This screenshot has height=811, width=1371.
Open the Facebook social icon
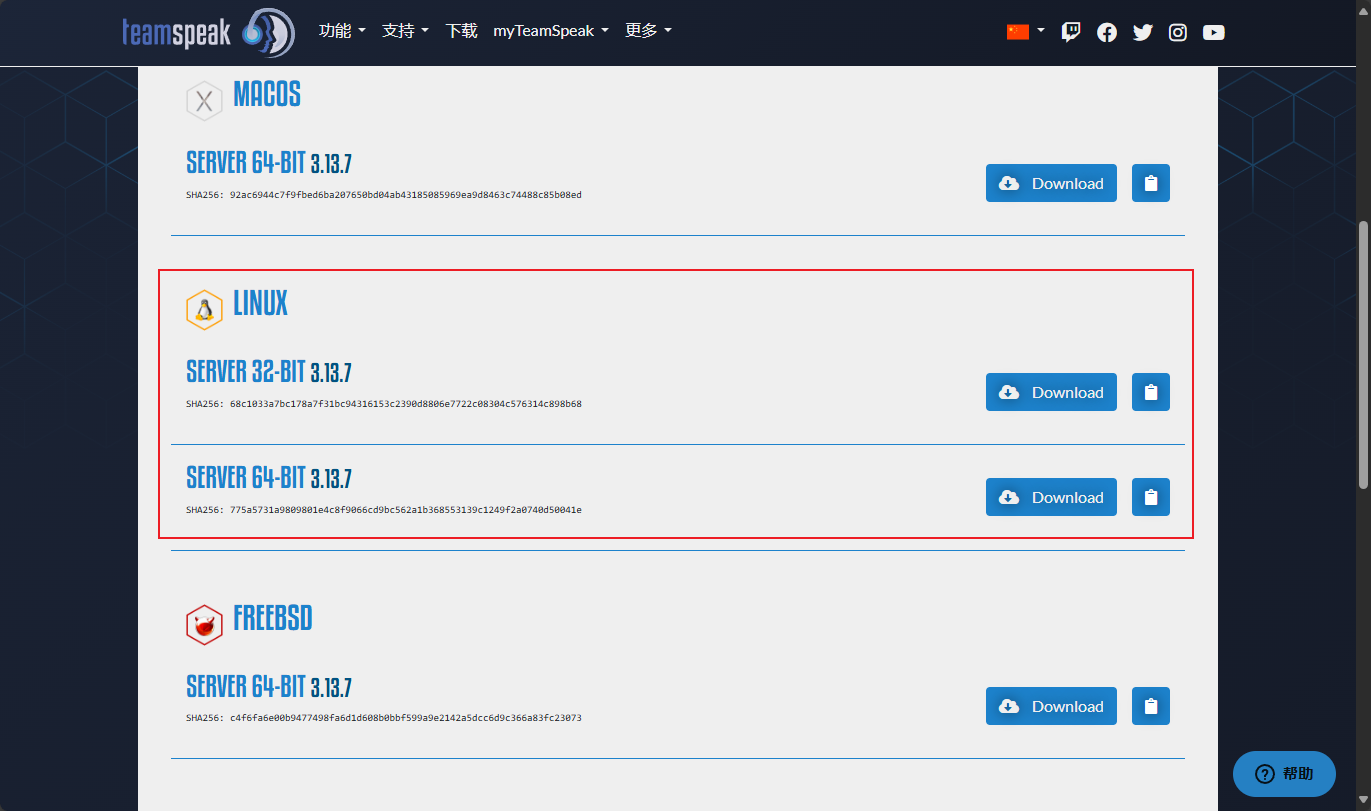1107,32
